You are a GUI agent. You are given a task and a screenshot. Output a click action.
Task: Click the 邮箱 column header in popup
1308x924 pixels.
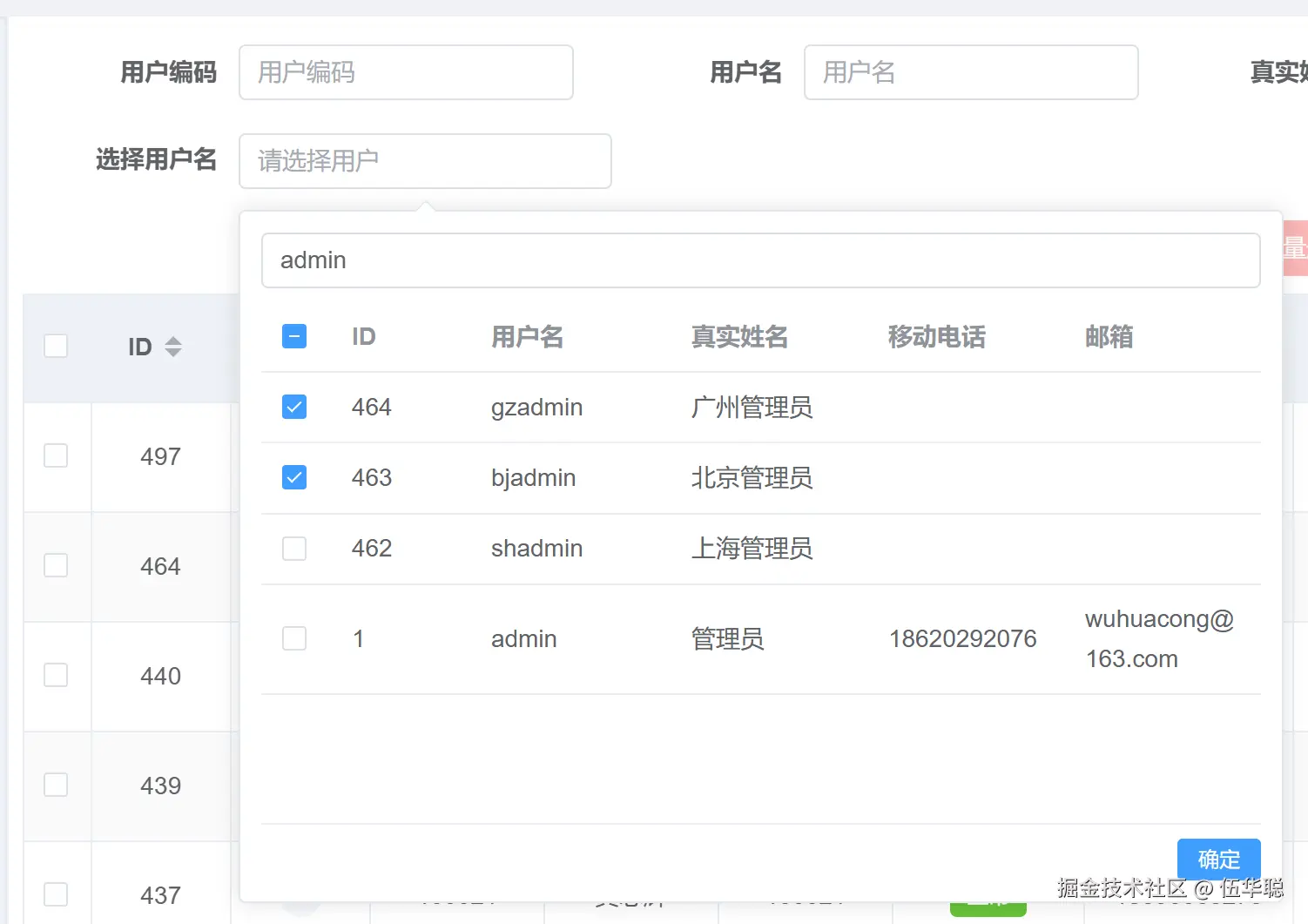click(x=1109, y=337)
